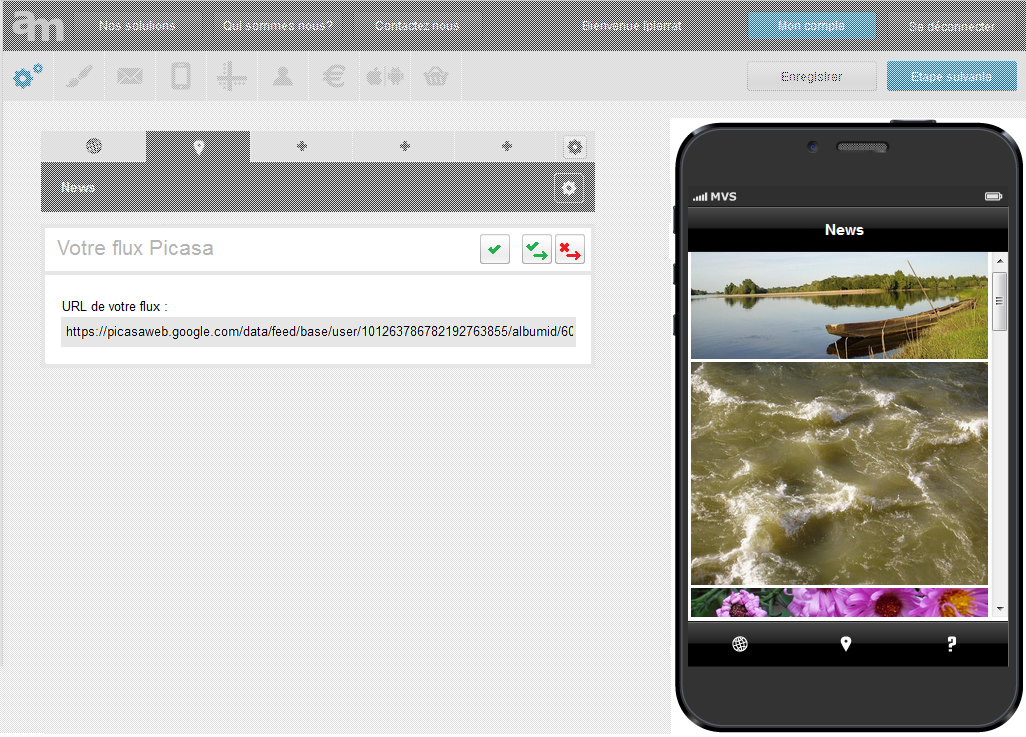Click the Enregistrer button

coord(811,77)
